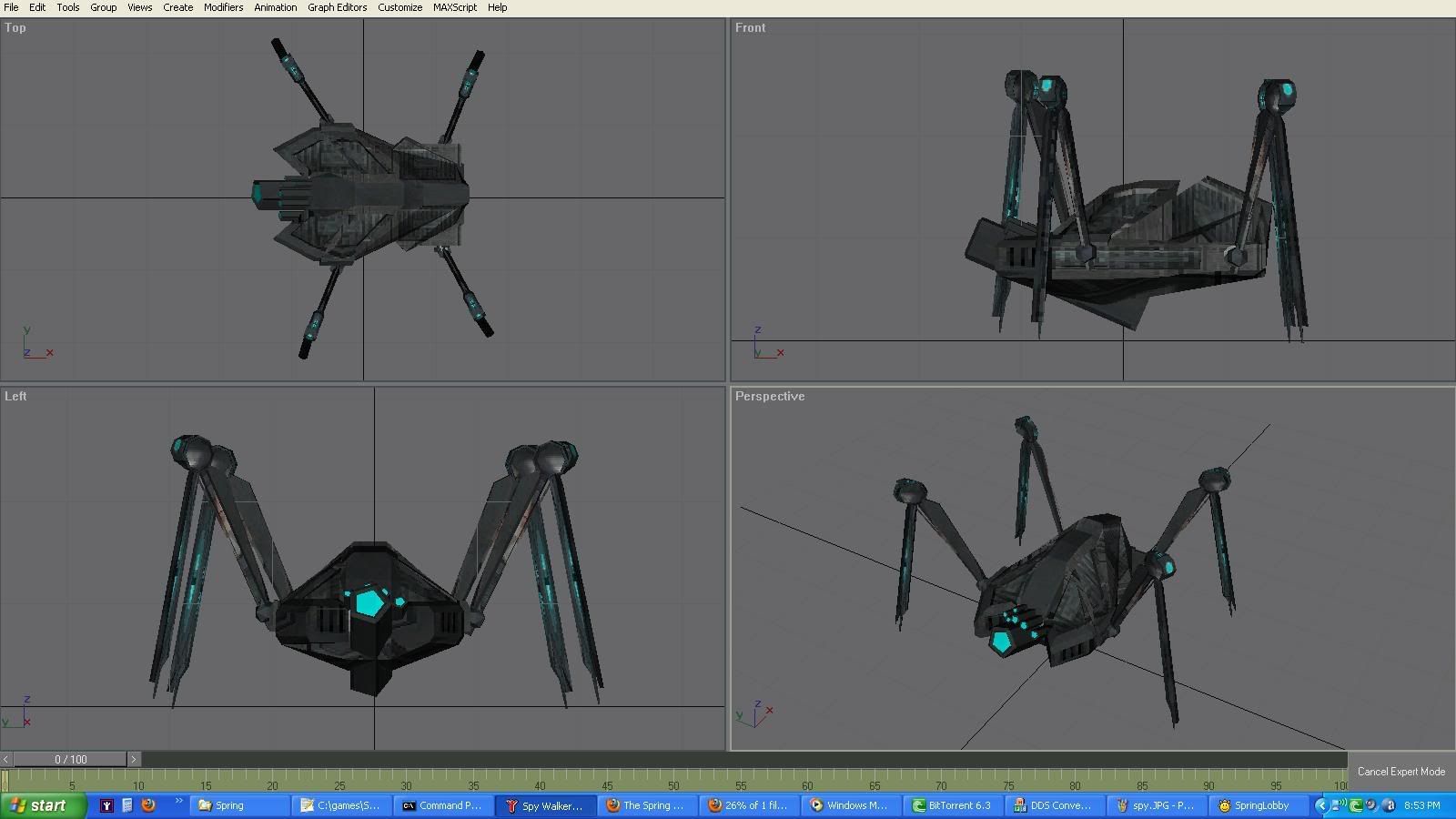Click the round blue 'a' tray icon

[1389, 805]
